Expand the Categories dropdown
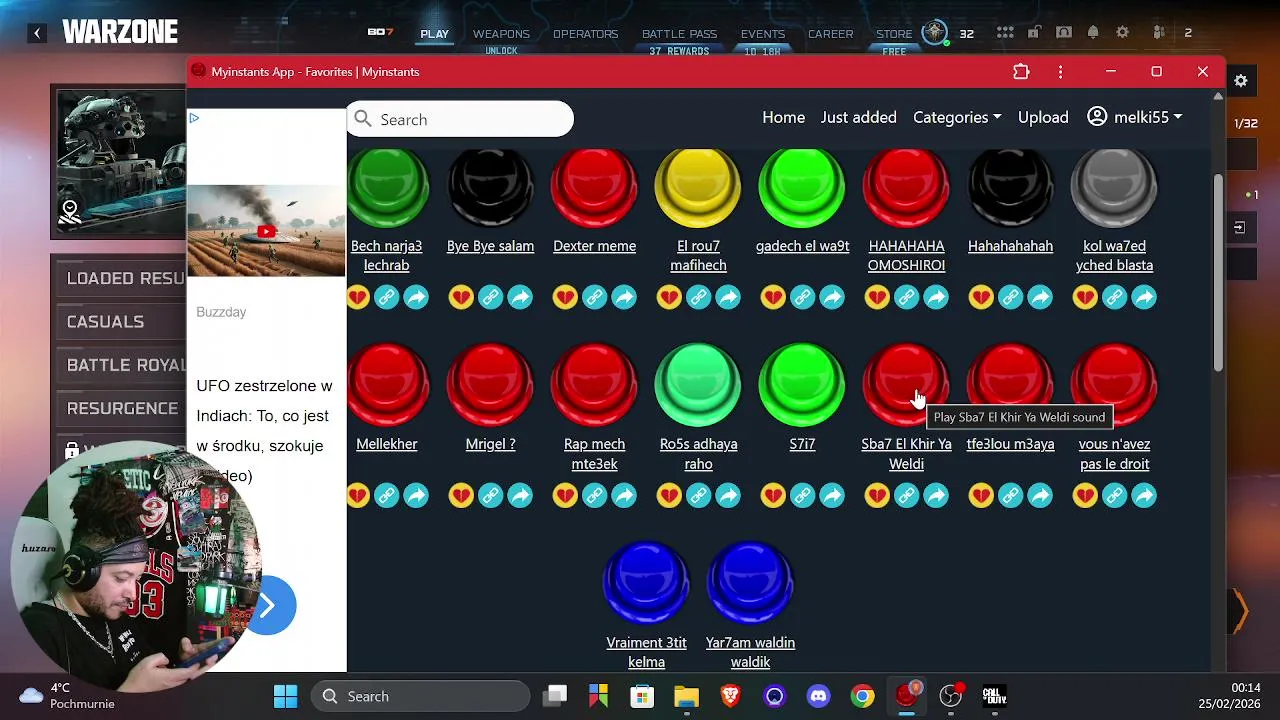The height and width of the screenshot is (720, 1280). pos(957,117)
